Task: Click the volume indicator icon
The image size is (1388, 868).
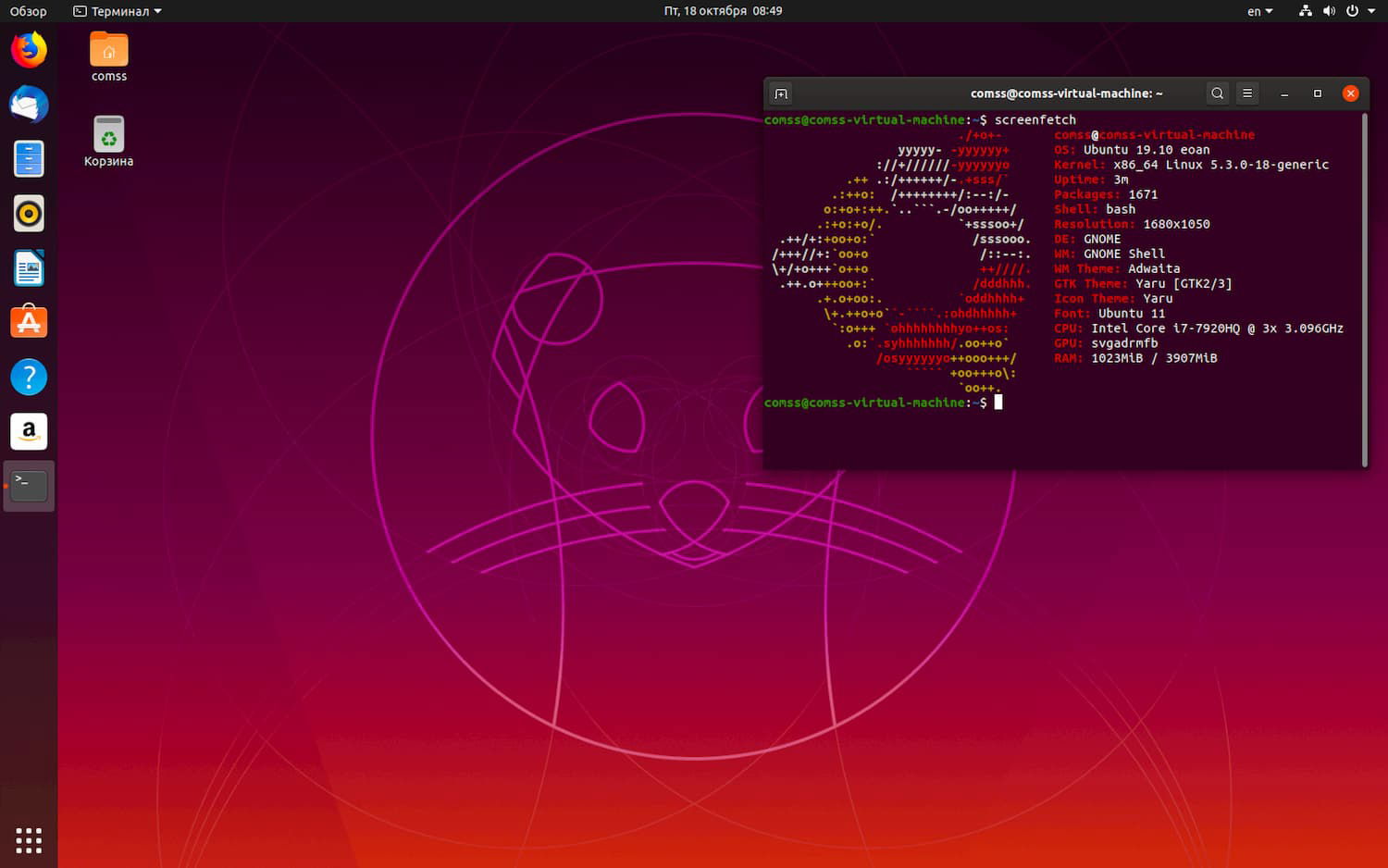Action: click(1329, 11)
